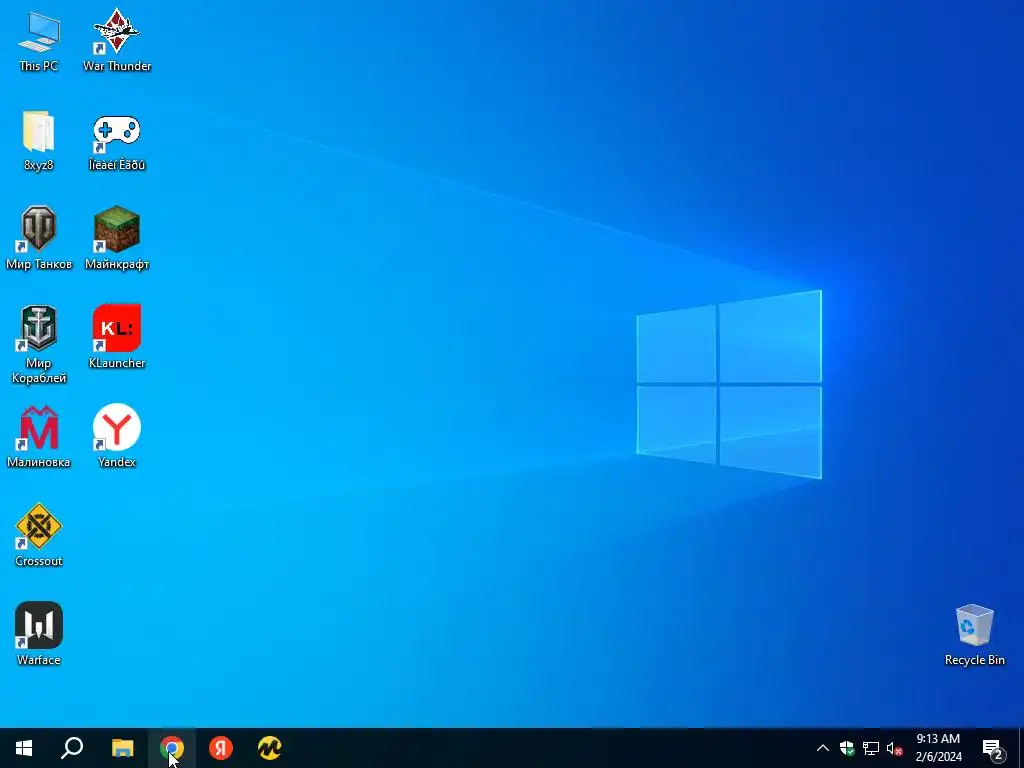The width and height of the screenshot is (1024, 768).
Task: Open Windows Security tray icon
Action: click(x=847, y=748)
